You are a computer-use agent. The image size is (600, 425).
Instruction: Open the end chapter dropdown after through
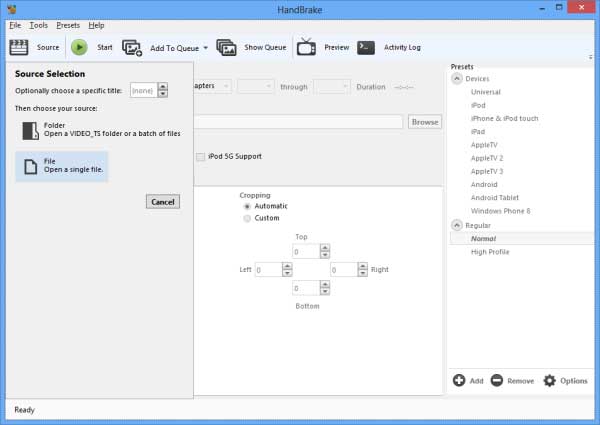(331, 86)
